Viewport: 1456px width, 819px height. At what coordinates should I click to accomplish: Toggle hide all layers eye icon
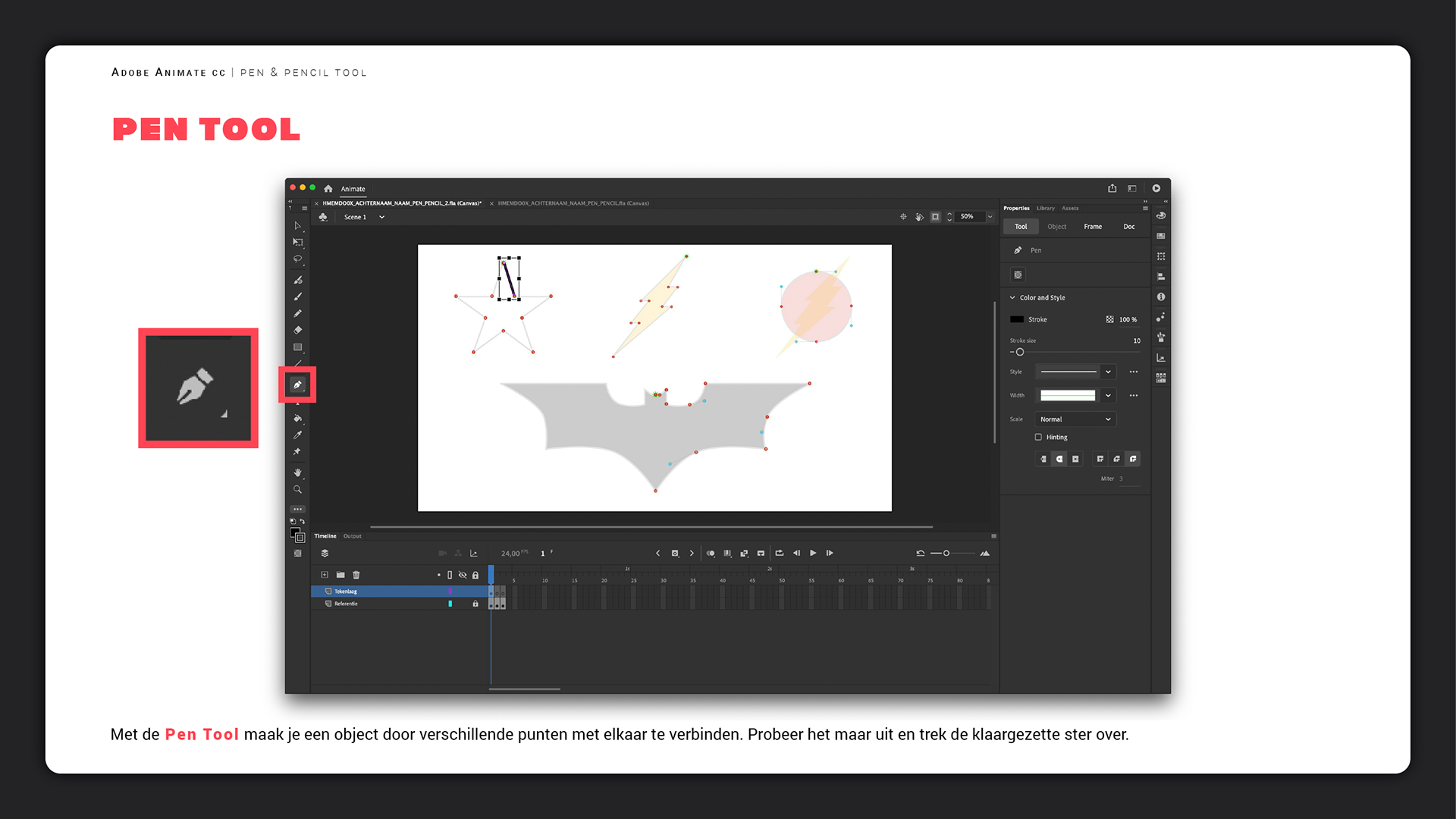[x=463, y=575]
